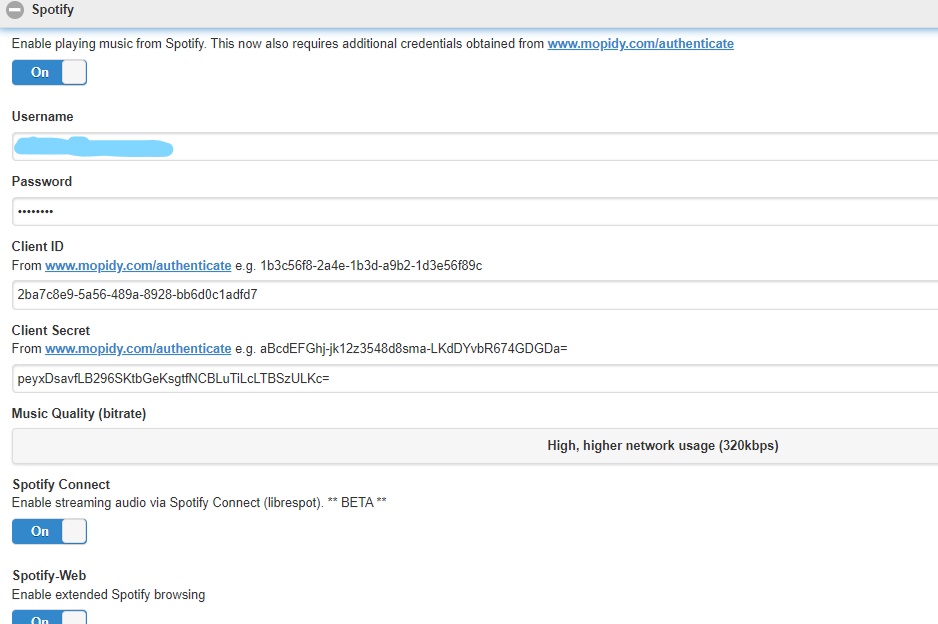Click the Spotify section header title

[52, 10]
